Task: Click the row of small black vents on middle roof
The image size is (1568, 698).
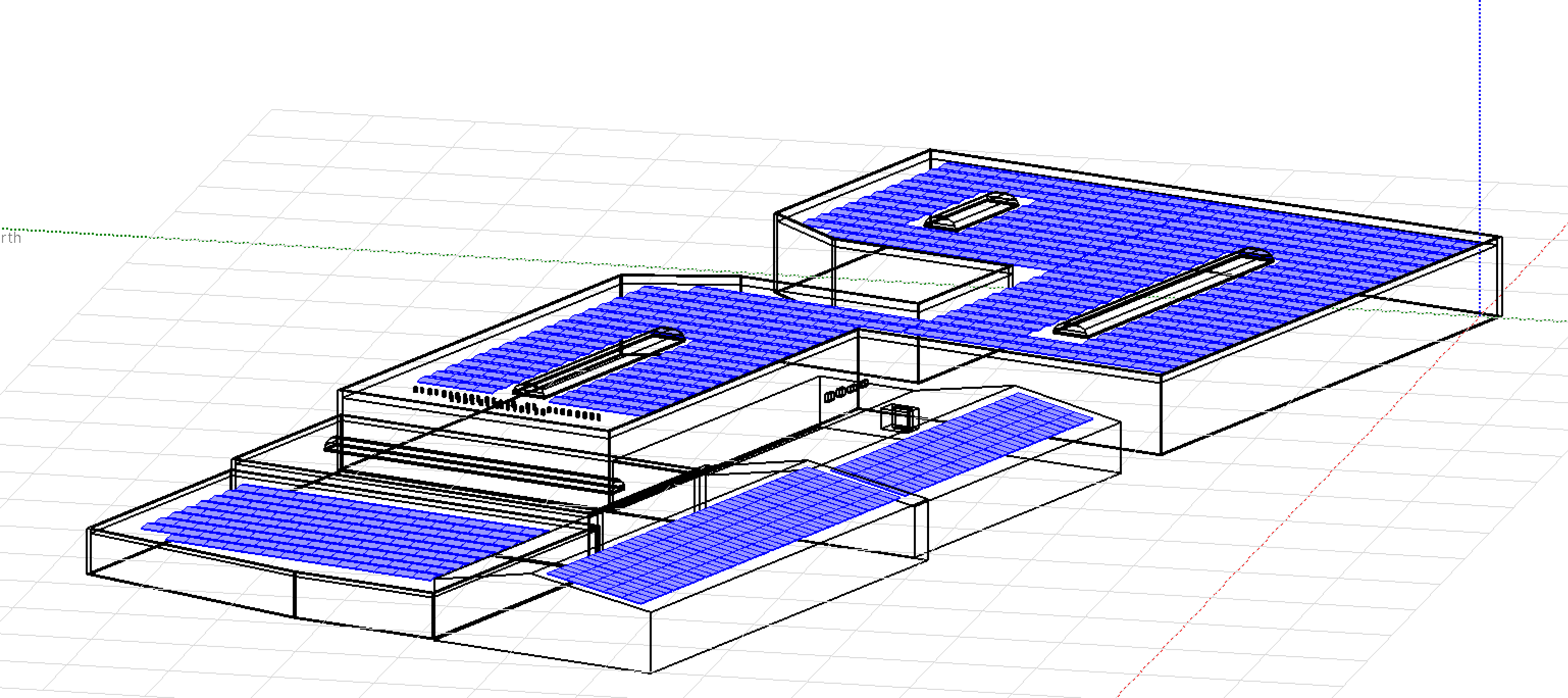Action: tap(507, 403)
